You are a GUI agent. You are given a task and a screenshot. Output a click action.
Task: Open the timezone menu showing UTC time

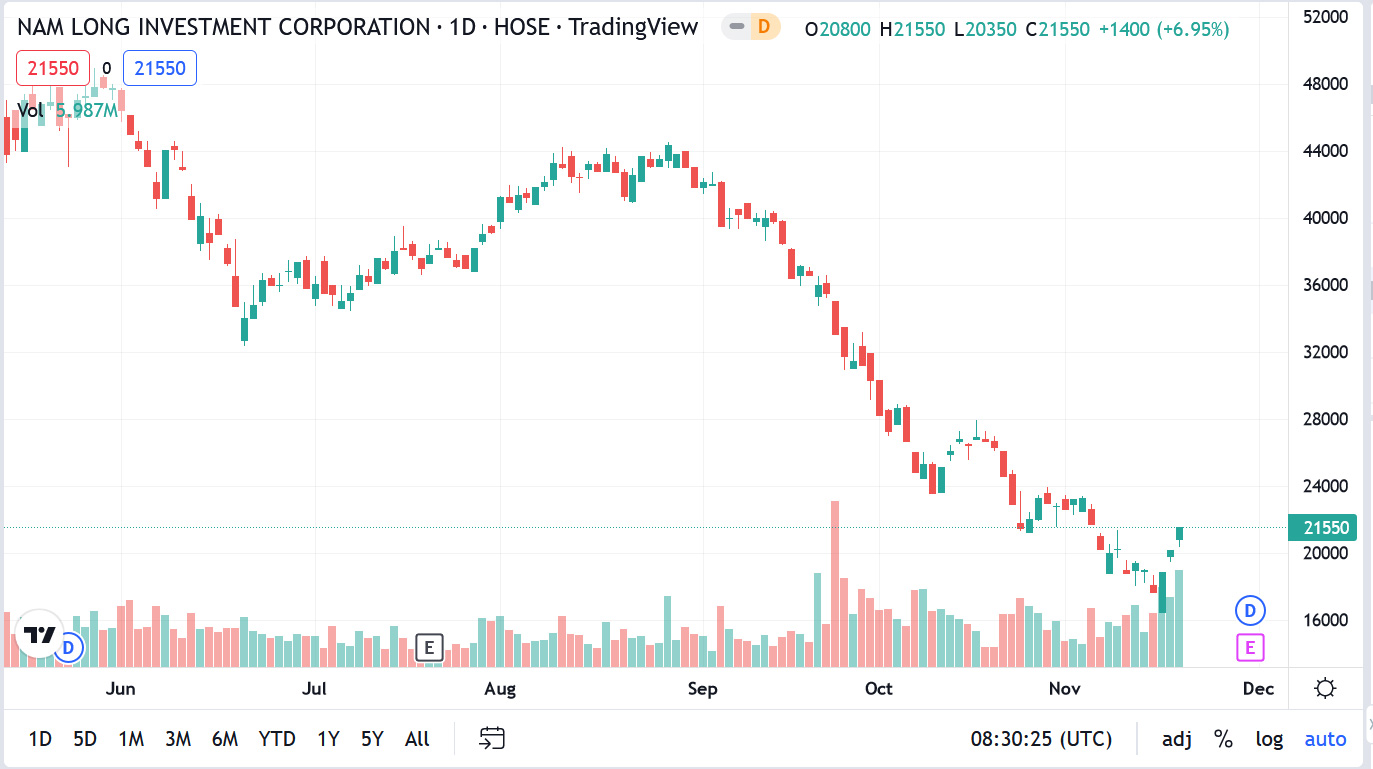[1041, 739]
